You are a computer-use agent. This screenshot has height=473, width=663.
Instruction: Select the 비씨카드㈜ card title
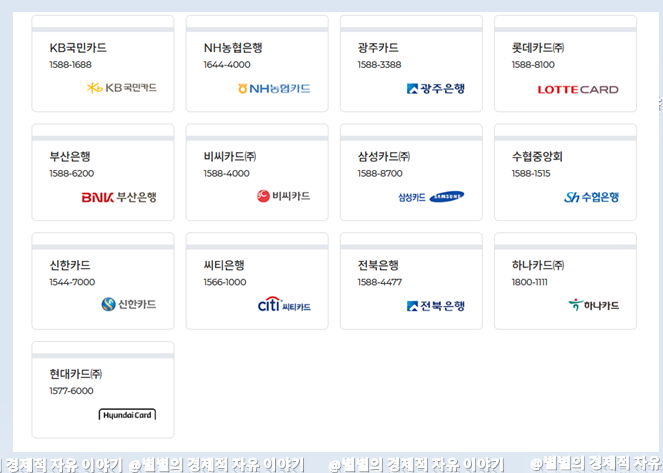coord(230,156)
